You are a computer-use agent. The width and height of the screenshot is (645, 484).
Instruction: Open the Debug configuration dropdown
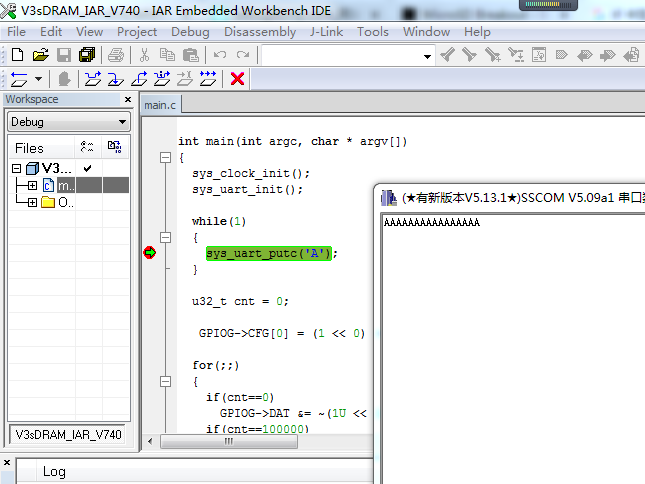[x=68, y=122]
